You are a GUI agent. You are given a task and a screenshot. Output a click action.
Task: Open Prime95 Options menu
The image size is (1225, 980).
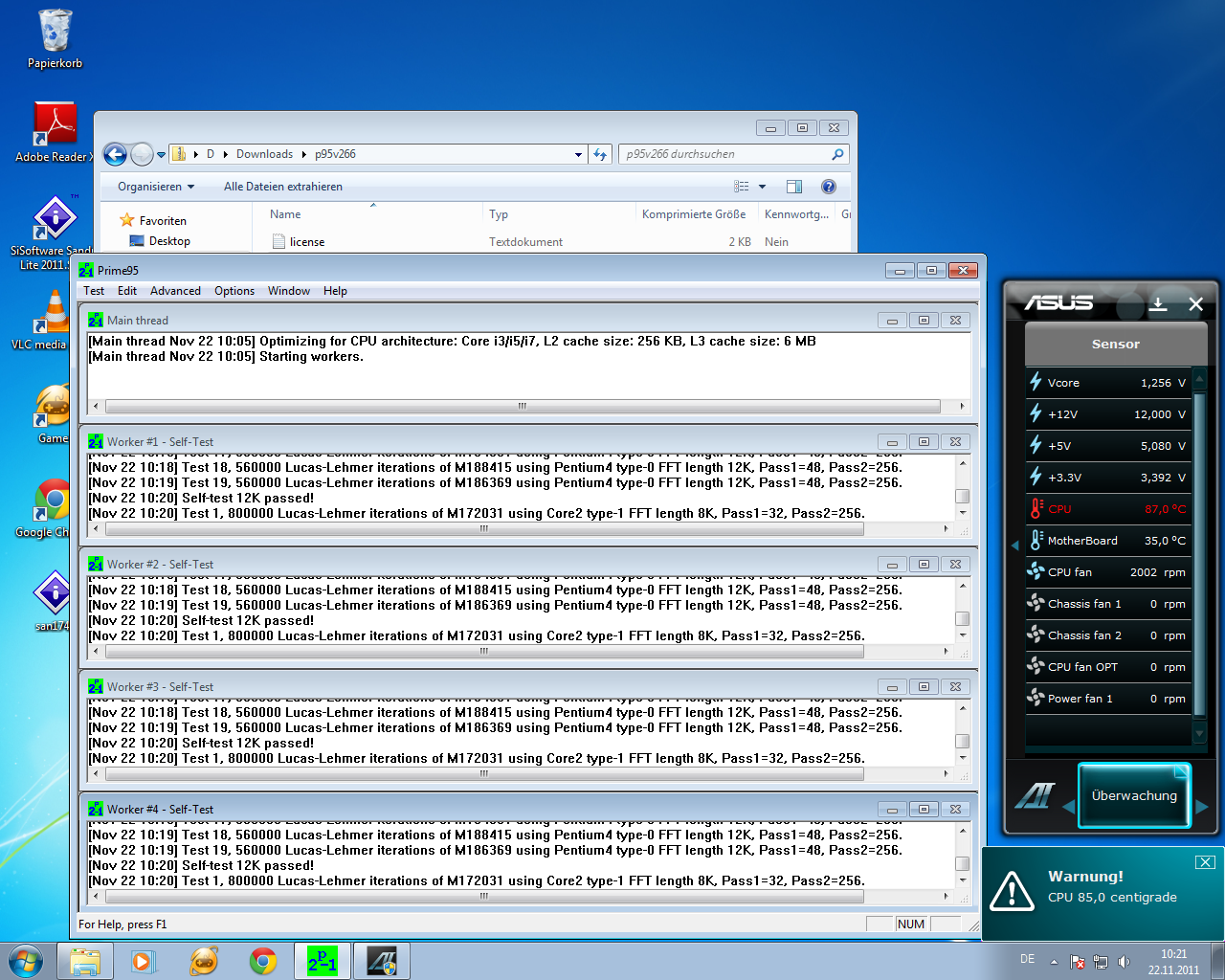tap(234, 291)
